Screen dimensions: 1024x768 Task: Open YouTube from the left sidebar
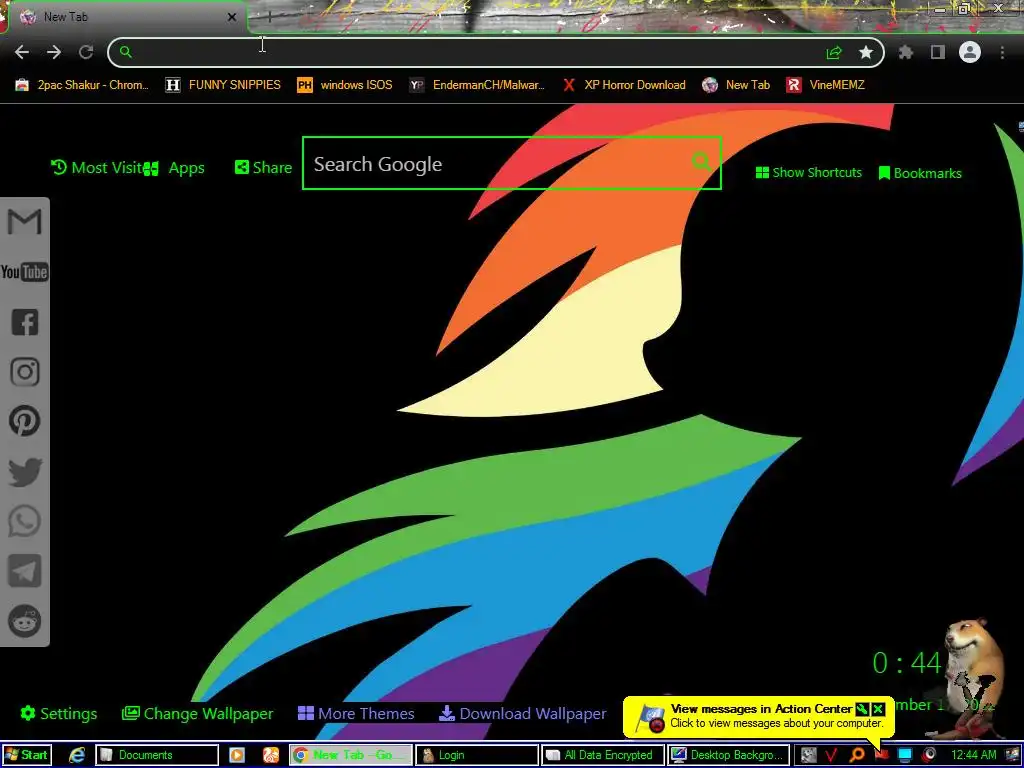[x=25, y=272]
